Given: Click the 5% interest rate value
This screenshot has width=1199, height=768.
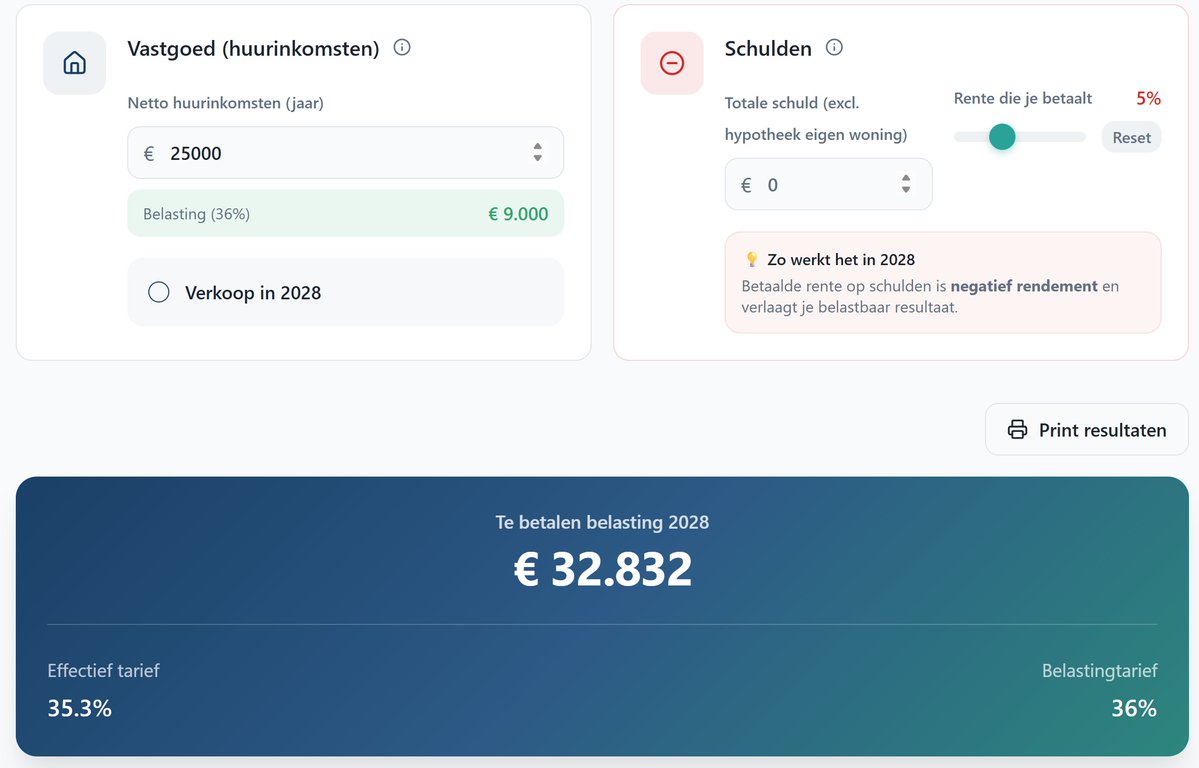Looking at the screenshot, I should tap(1148, 99).
